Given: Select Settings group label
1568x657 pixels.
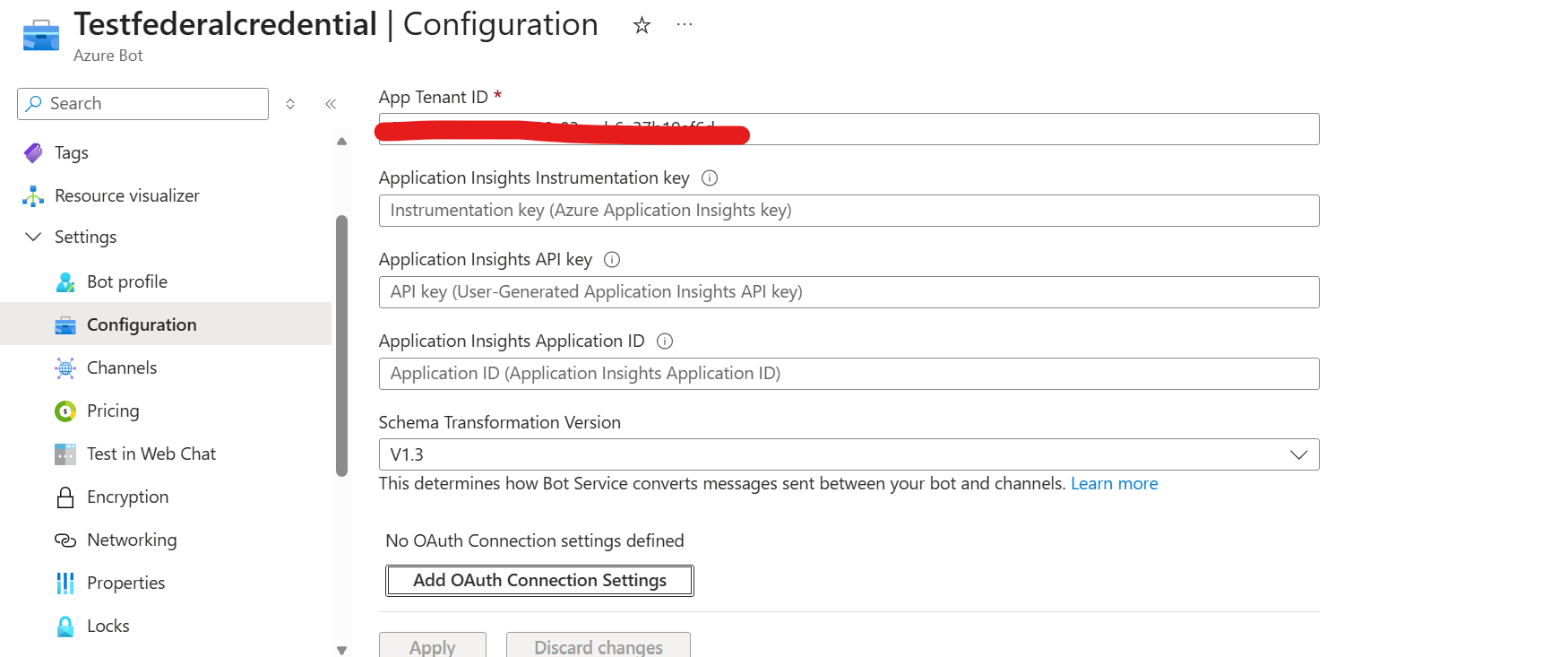Looking at the screenshot, I should (85, 237).
